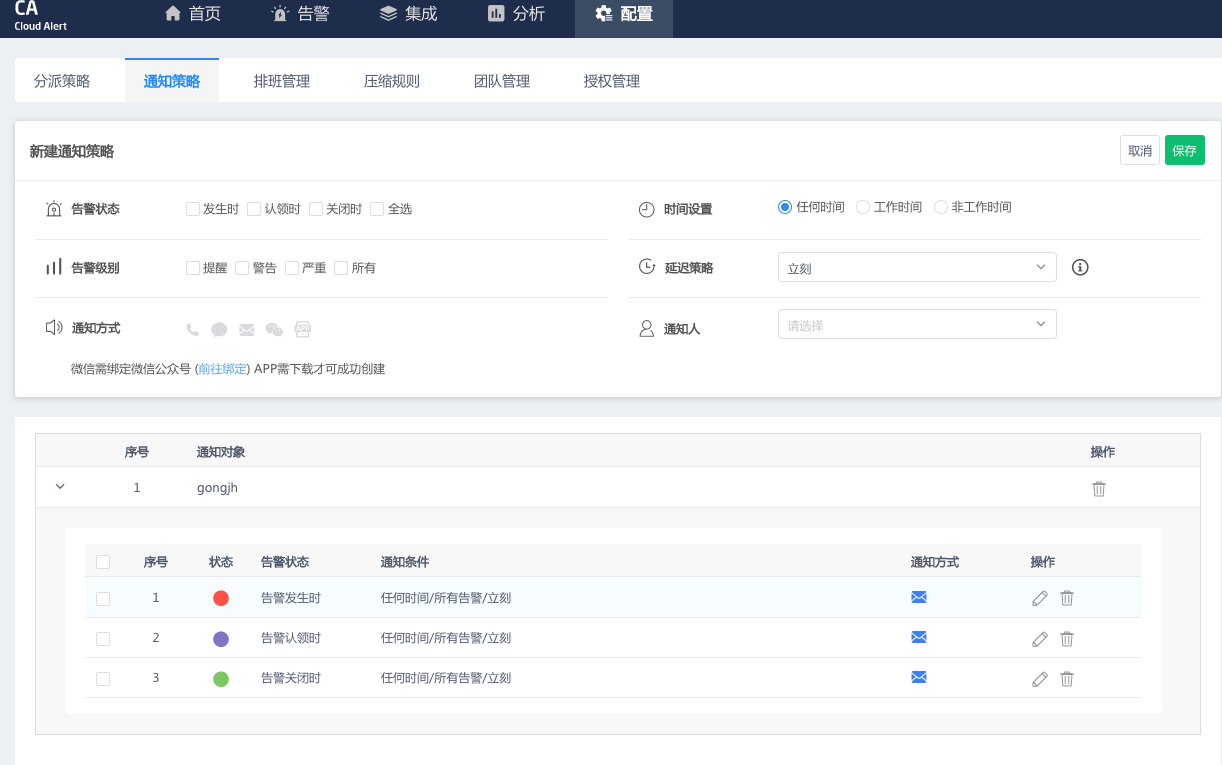Select the APP notification method icon

tap(302, 328)
